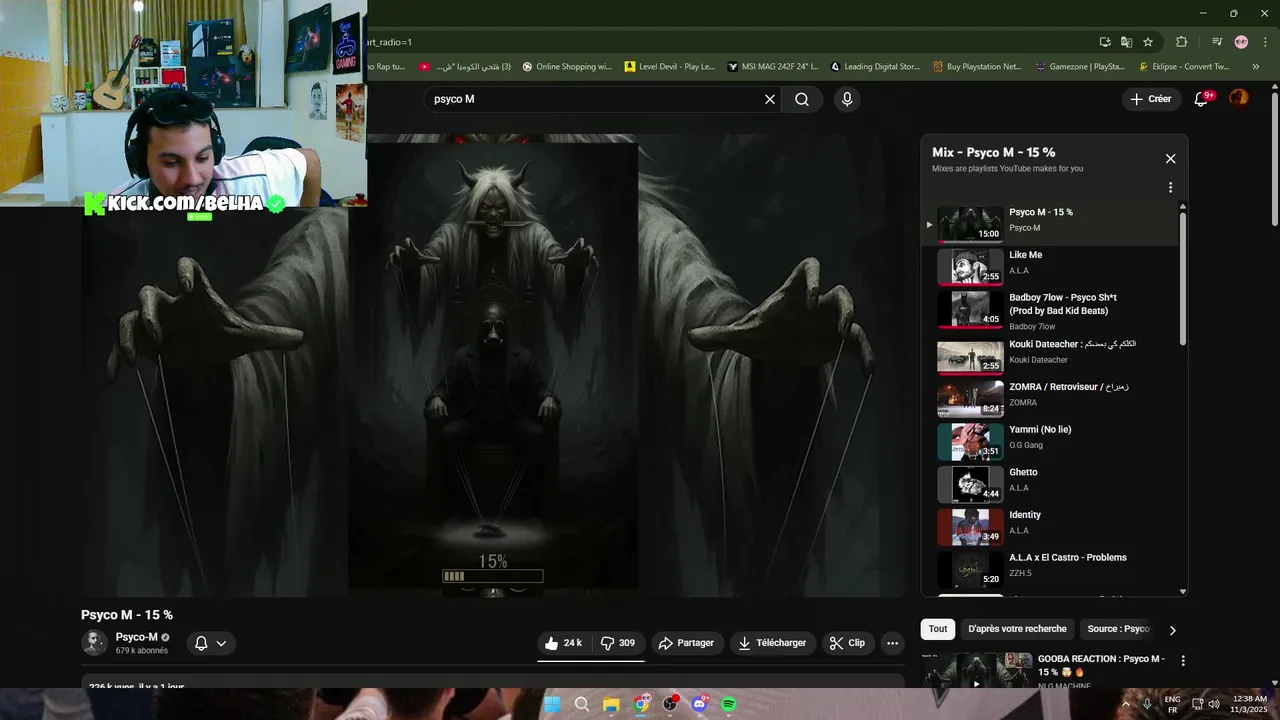Image resolution: width=1280 pixels, height=720 pixels.
Task: Click the Créer create button
Action: pyautogui.click(x=1151, y=99)
